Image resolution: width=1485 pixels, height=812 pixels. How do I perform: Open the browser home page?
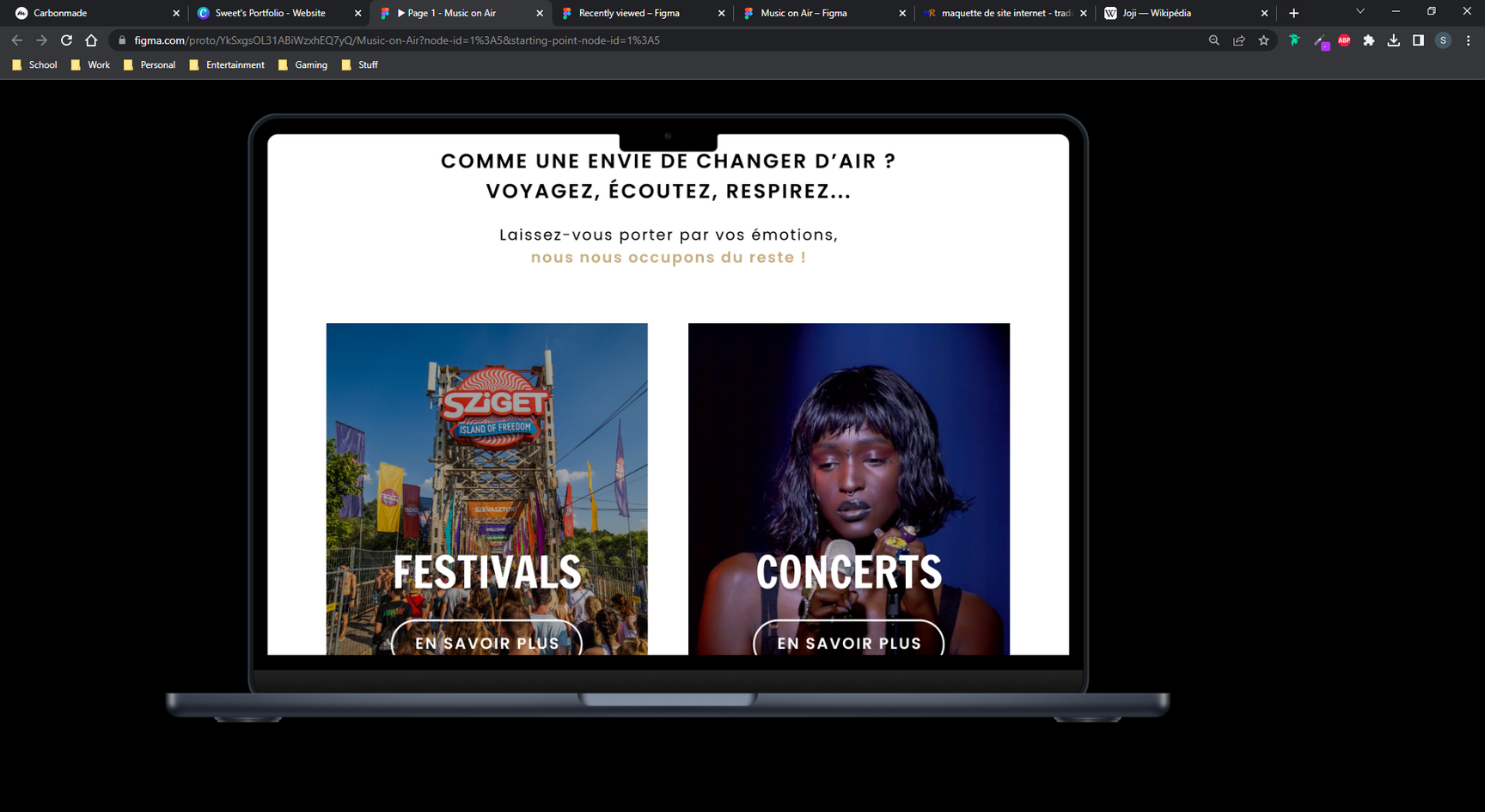click(x=91, y=40)
